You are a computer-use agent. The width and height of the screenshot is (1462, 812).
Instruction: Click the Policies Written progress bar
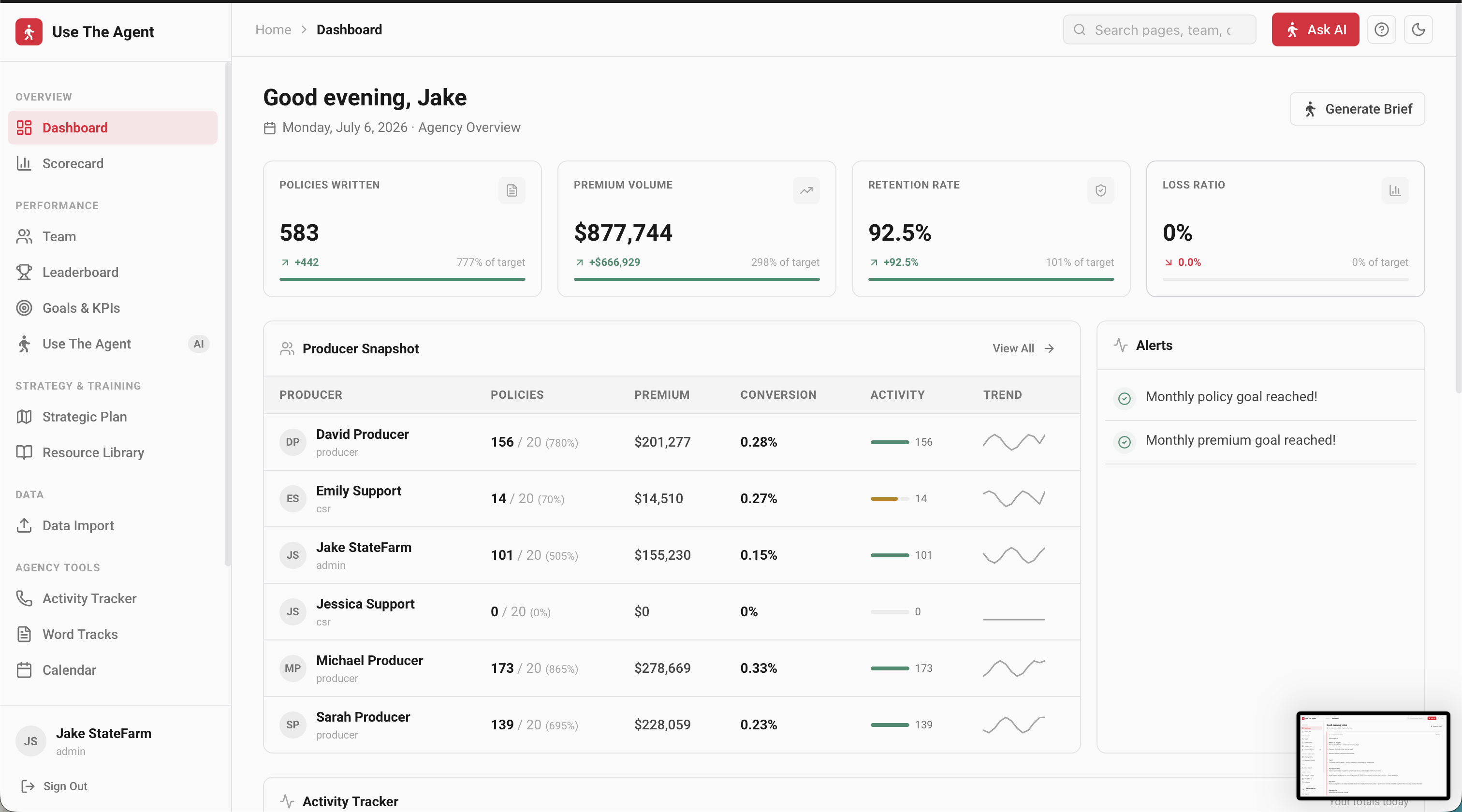coord(402,279)
